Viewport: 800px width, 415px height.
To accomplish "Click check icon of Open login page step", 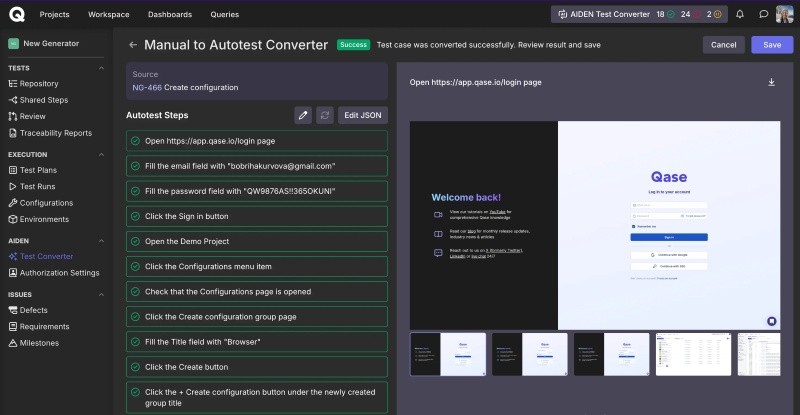I will (x=135, y=141).
